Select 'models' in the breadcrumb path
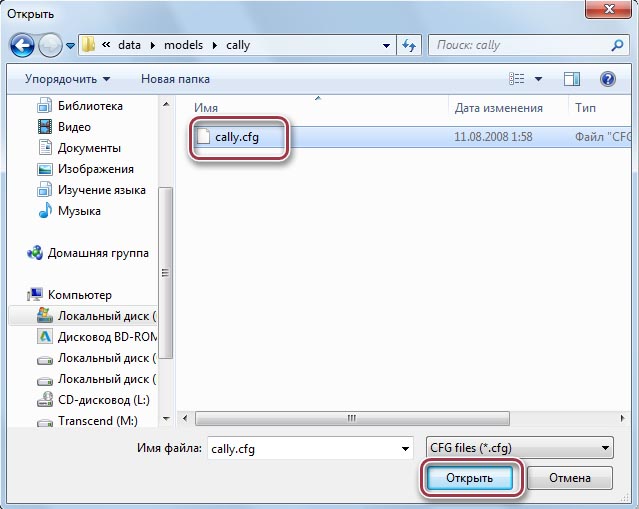The width and height of the screenshot is (639, 509). [x=183, y=45]
